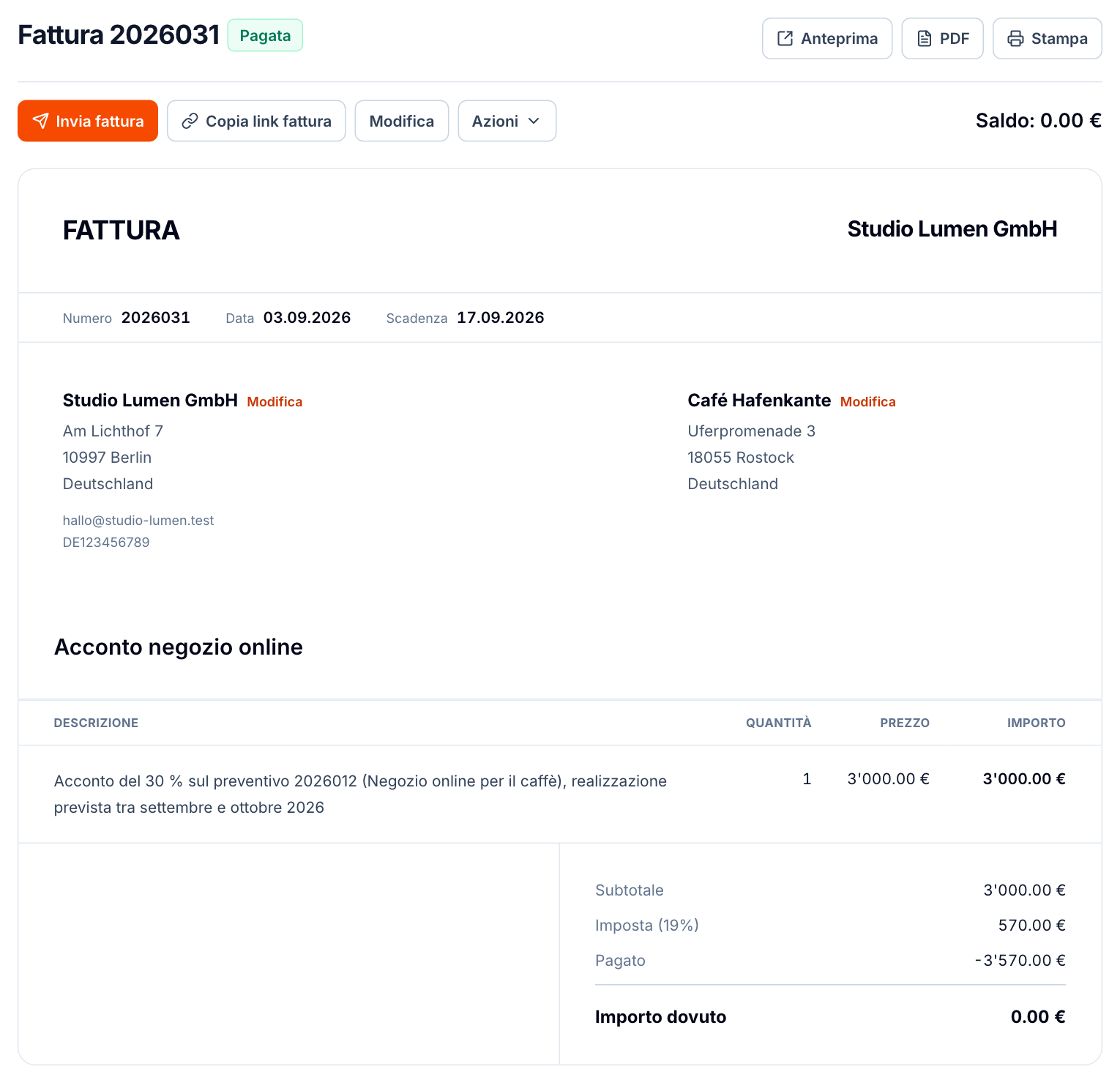Edit Café Hafenkante recipient via Modifica link
Screen dimensions: 1120x1083
coord(867,401)
